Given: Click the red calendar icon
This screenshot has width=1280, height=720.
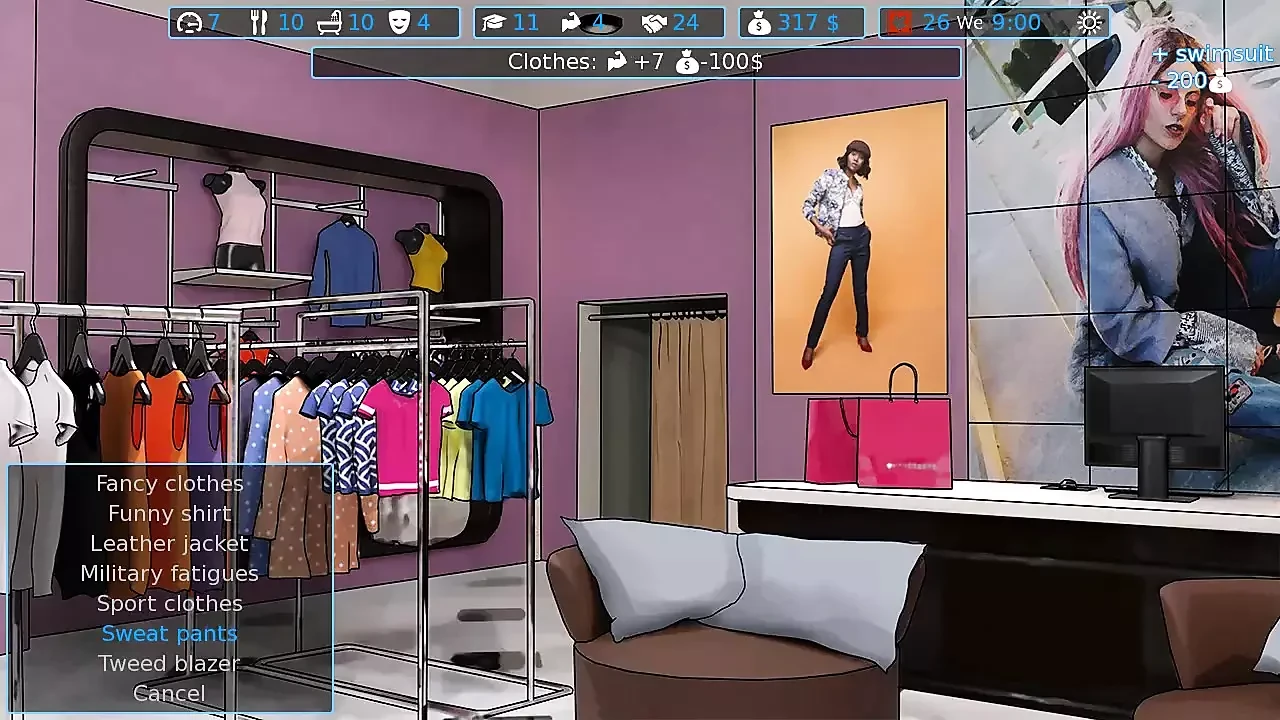Looking at the screenshot, I should [899, 22].
